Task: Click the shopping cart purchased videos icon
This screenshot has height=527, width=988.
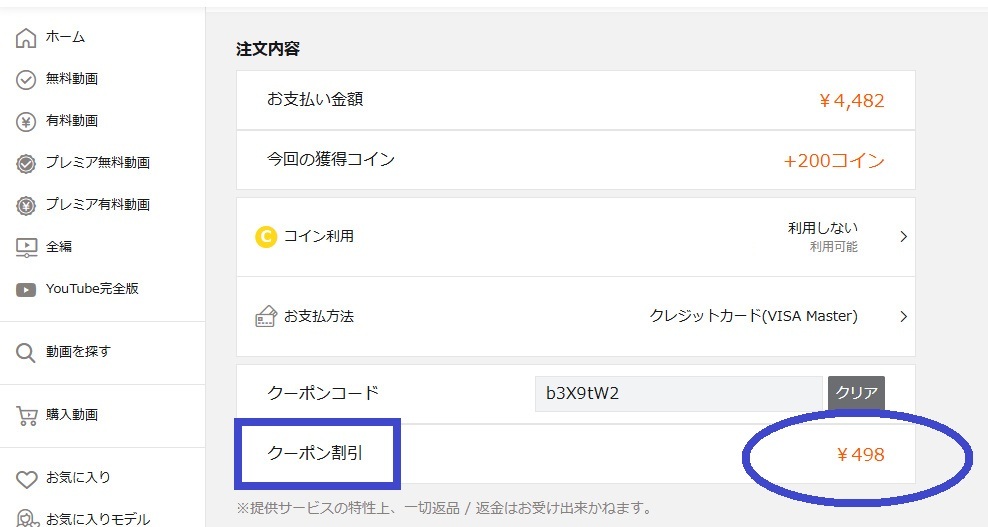Action: pos(26,416)
